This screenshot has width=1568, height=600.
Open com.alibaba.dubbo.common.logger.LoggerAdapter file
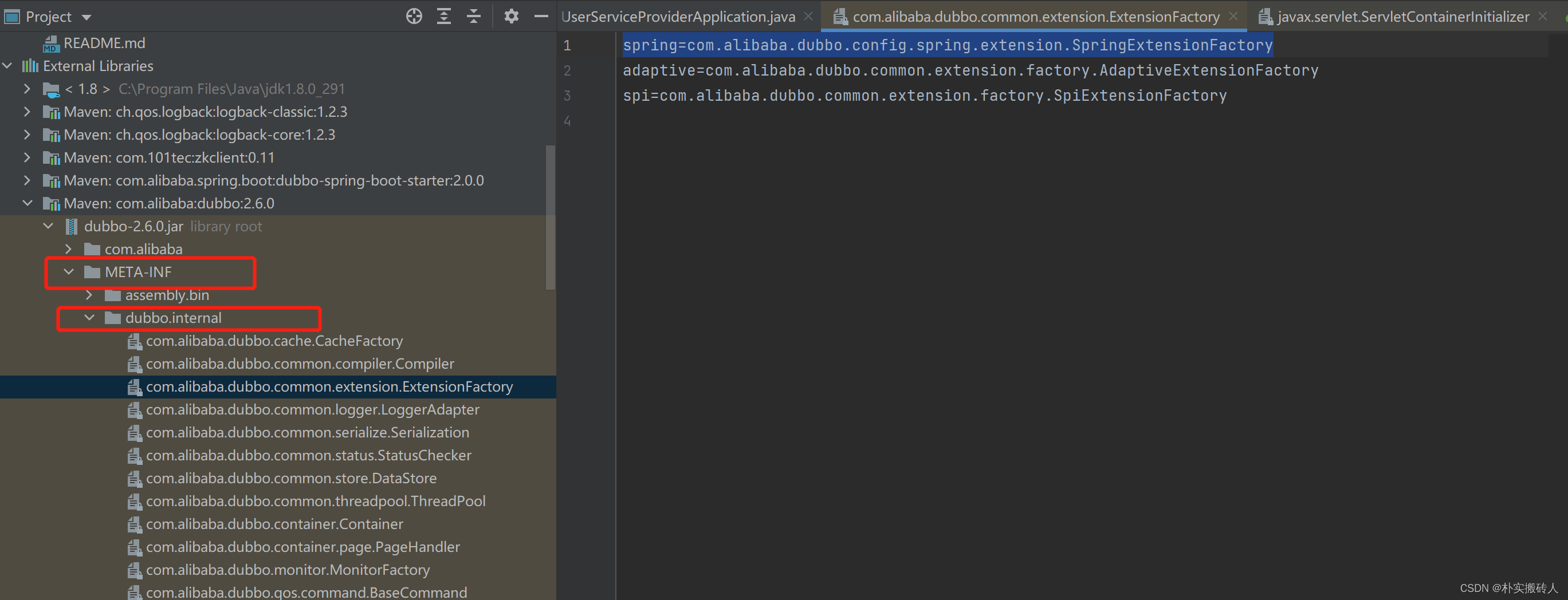coord(312,409)
